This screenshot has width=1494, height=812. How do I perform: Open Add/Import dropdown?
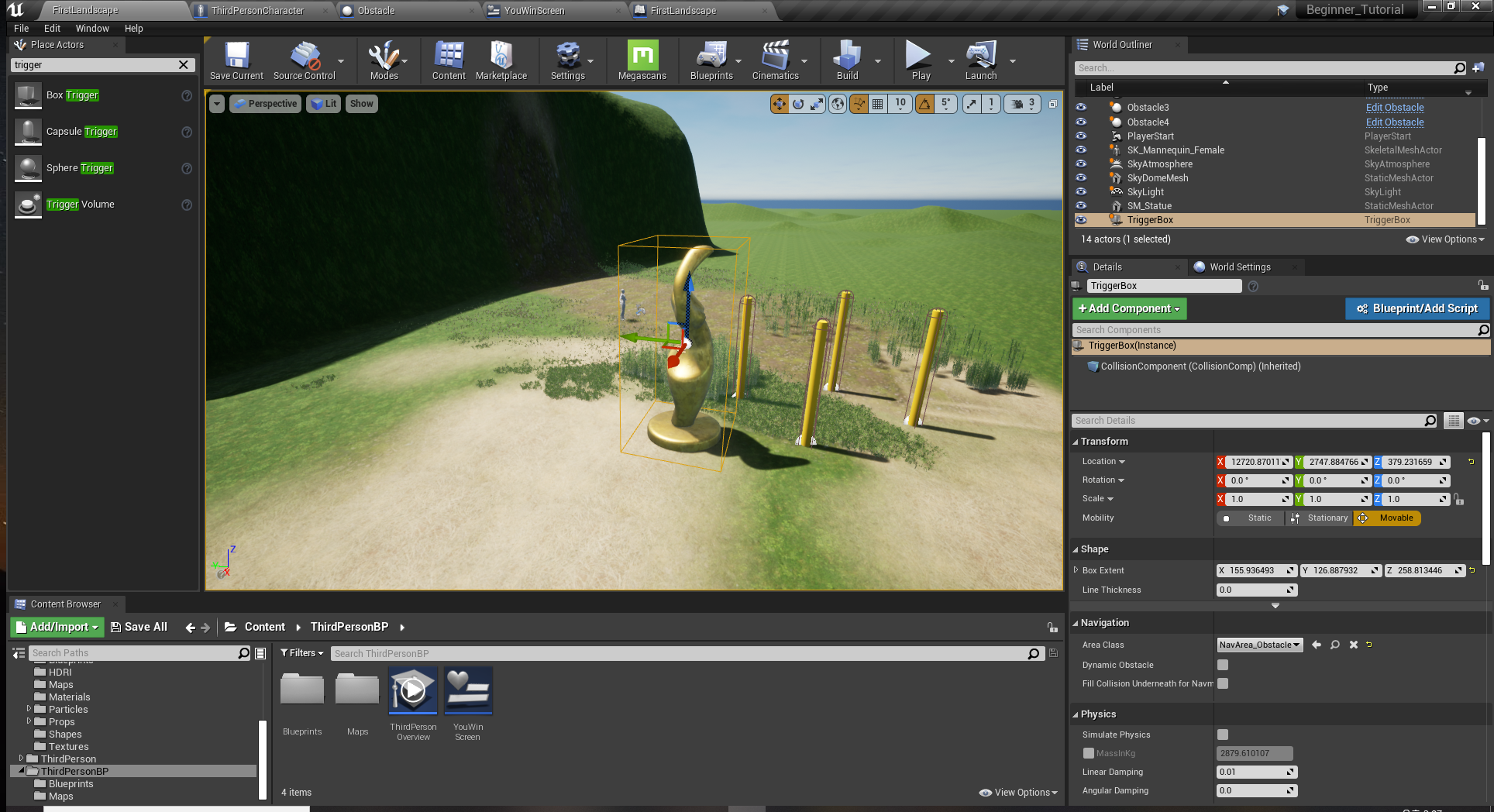coord(57,627)
